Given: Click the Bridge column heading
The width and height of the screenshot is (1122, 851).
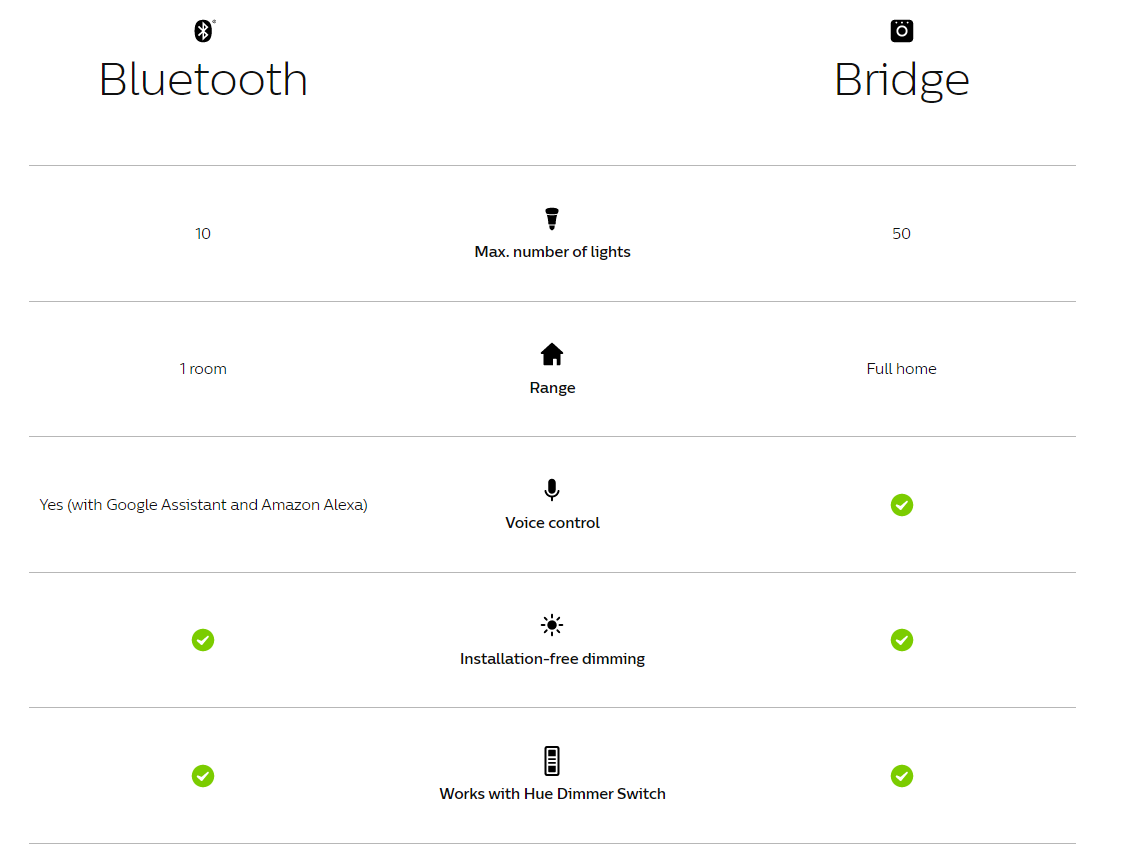Looking at the screenshot, I should 902,80.
